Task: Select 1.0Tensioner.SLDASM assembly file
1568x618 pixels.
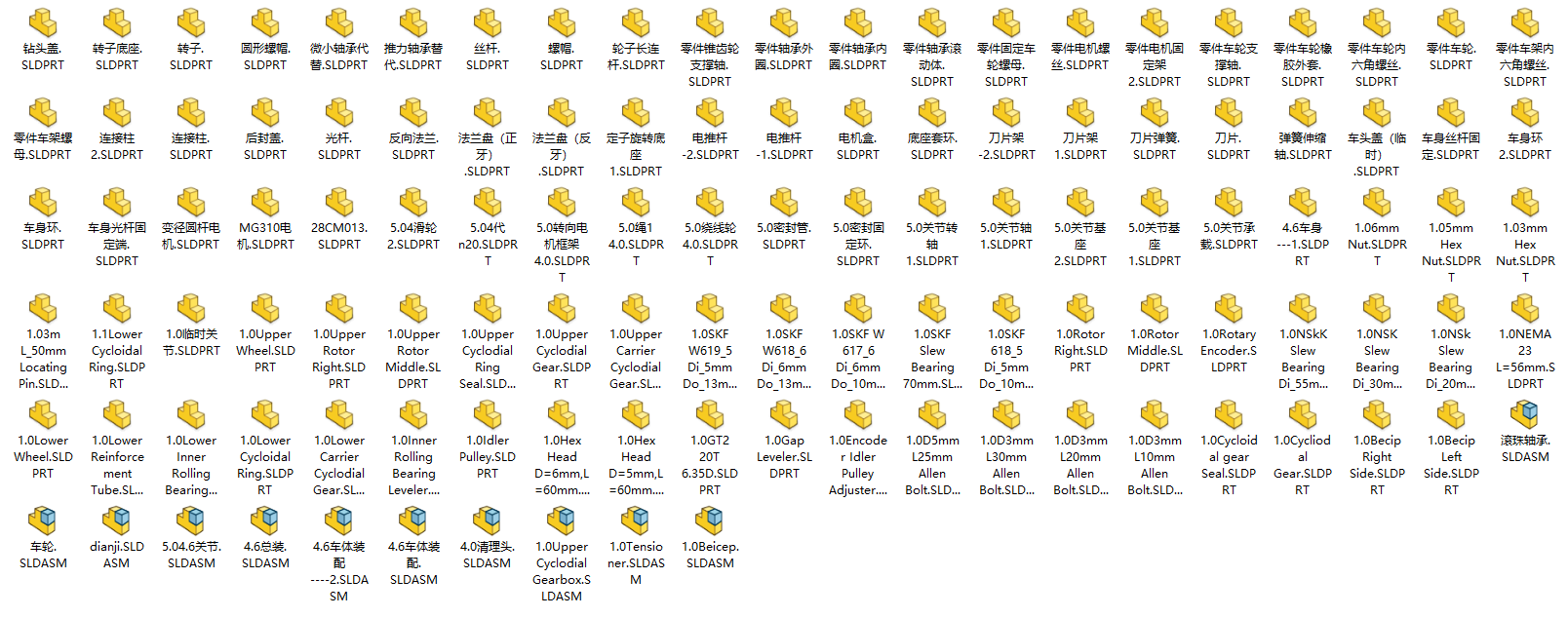Action: pos(636,521)
